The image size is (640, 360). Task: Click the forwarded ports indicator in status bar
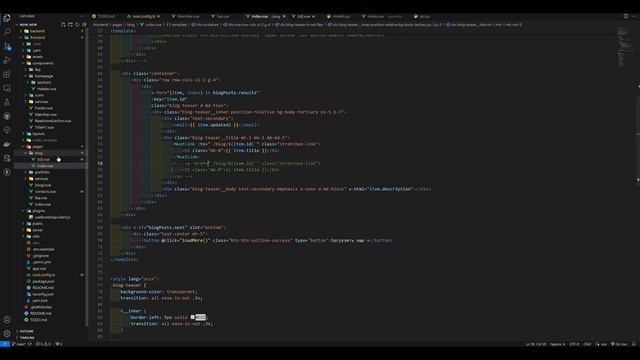[x=59, y=344]
